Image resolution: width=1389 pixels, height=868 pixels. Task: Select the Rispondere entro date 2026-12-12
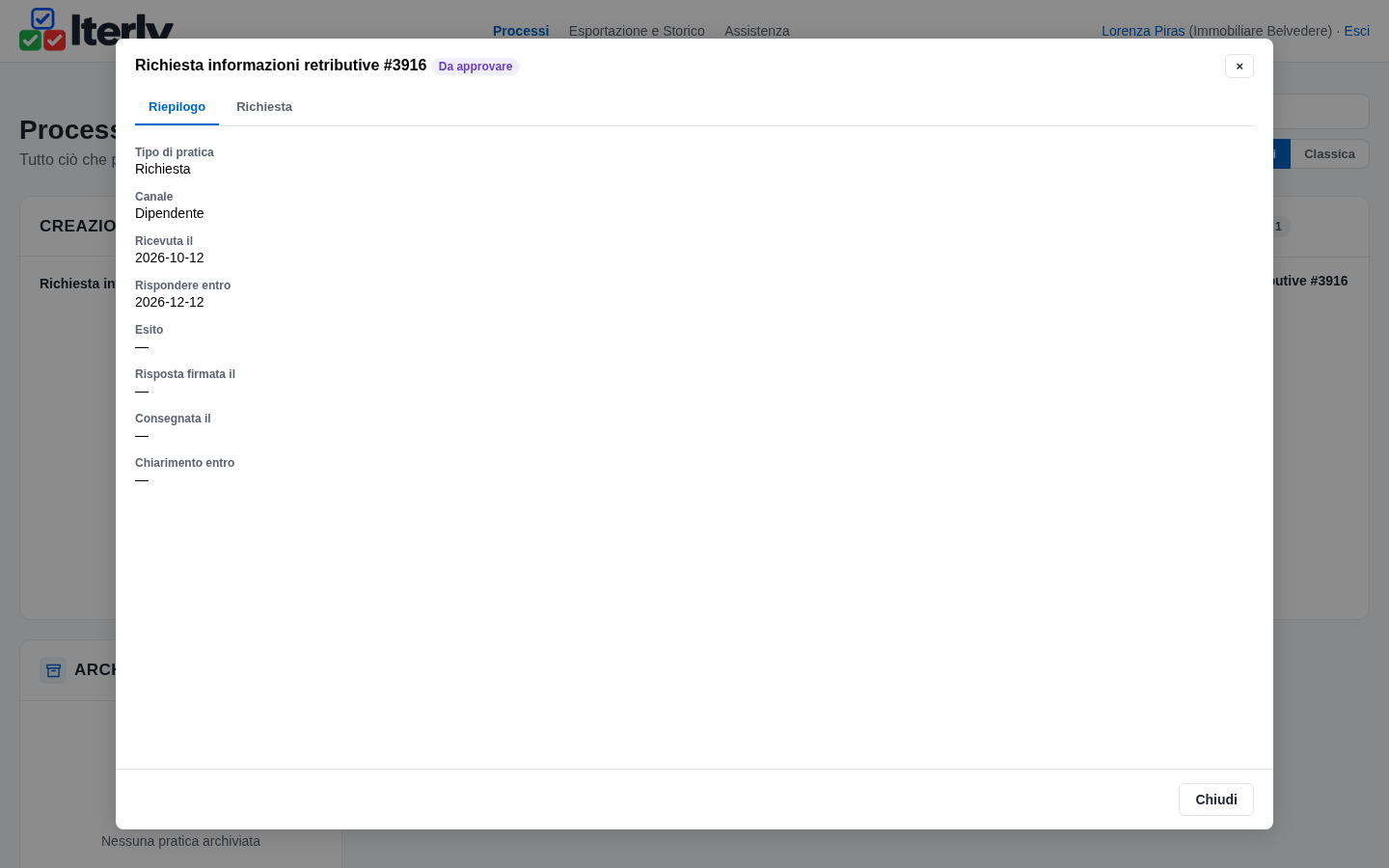[170, 302]
